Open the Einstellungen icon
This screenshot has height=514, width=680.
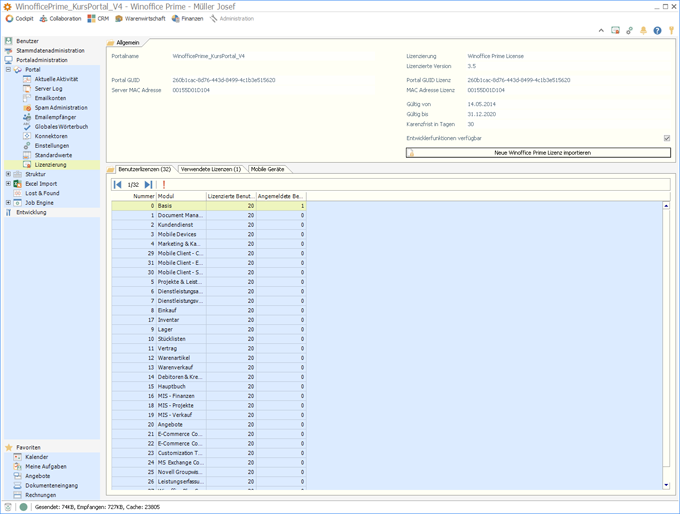point(27,146)
